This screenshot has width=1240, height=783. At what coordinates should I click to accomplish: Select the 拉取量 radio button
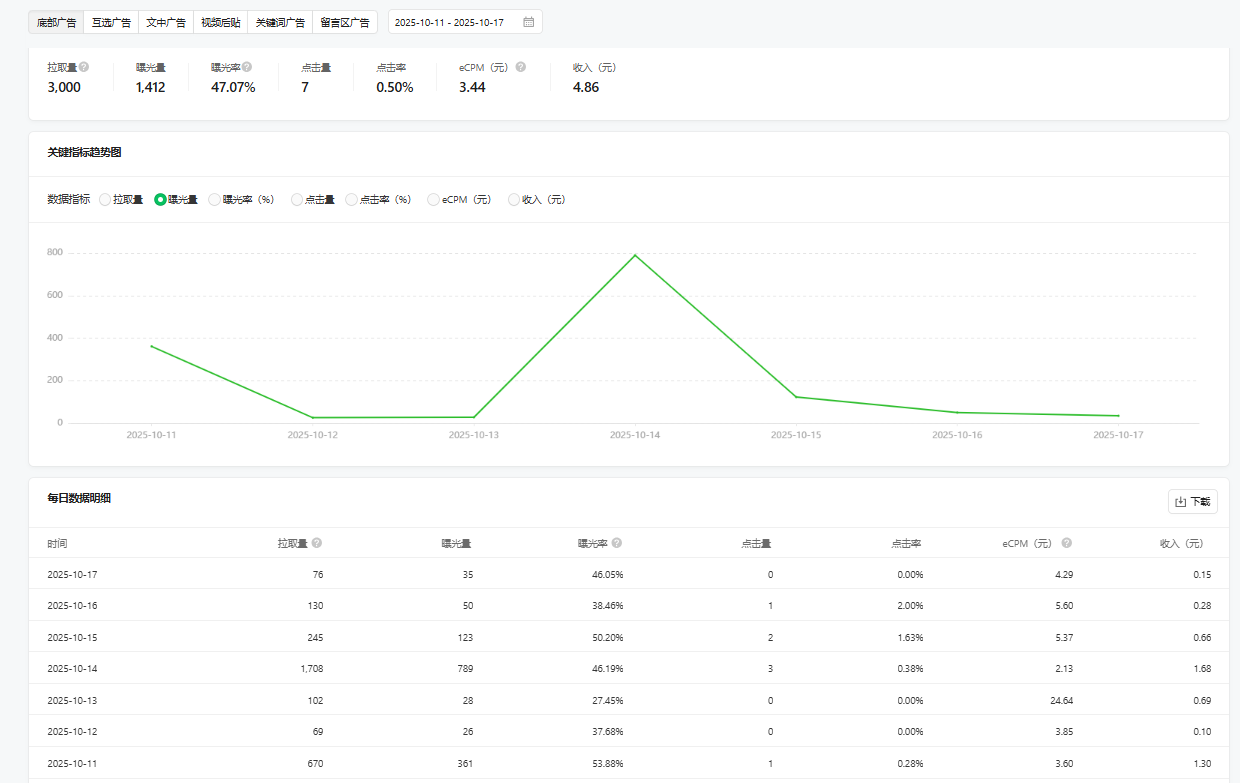click(x=105, y=200)
